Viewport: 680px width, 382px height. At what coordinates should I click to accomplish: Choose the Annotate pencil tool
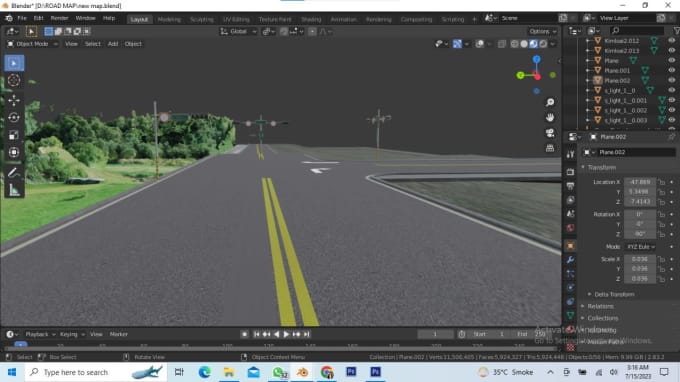(x=14, y=173)
